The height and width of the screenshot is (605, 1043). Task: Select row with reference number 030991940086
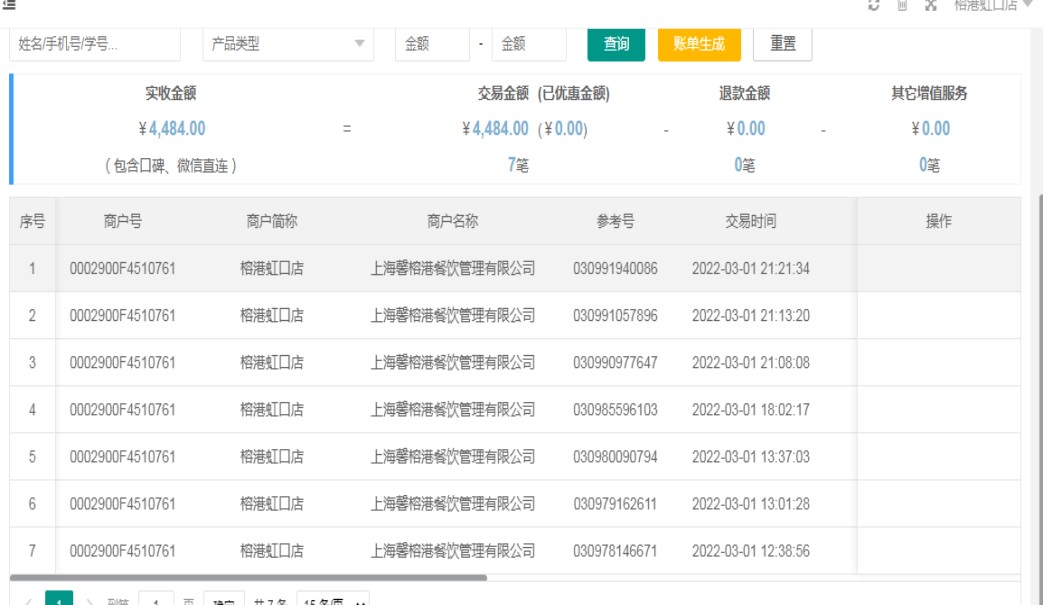(615, 268)
